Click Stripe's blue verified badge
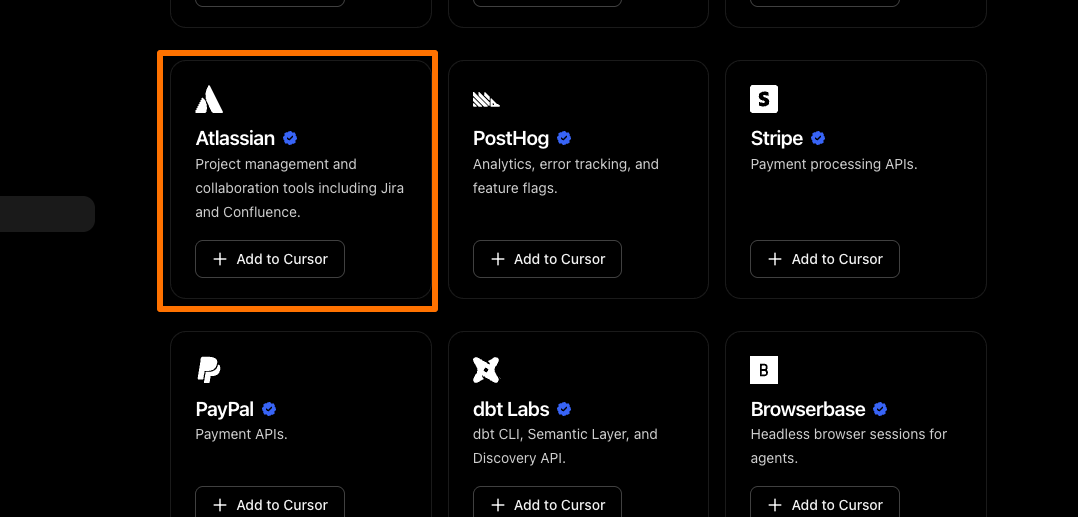Screen dimensions: 1078x517 point(817,138)
